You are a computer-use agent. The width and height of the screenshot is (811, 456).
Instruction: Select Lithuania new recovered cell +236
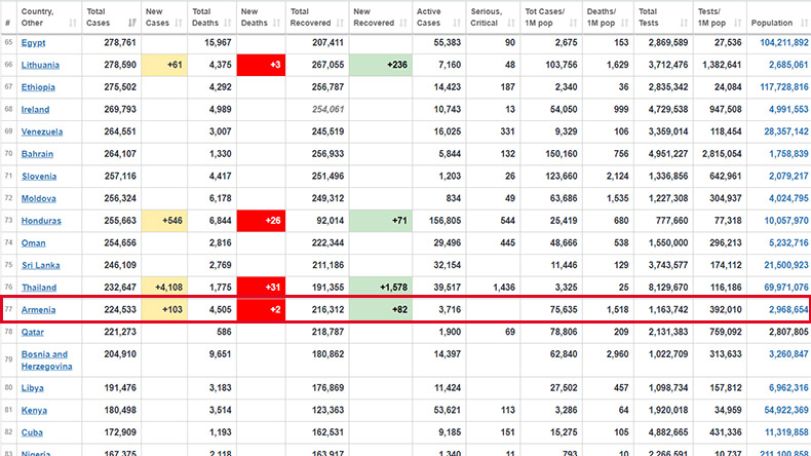click(x=381, y=65)
